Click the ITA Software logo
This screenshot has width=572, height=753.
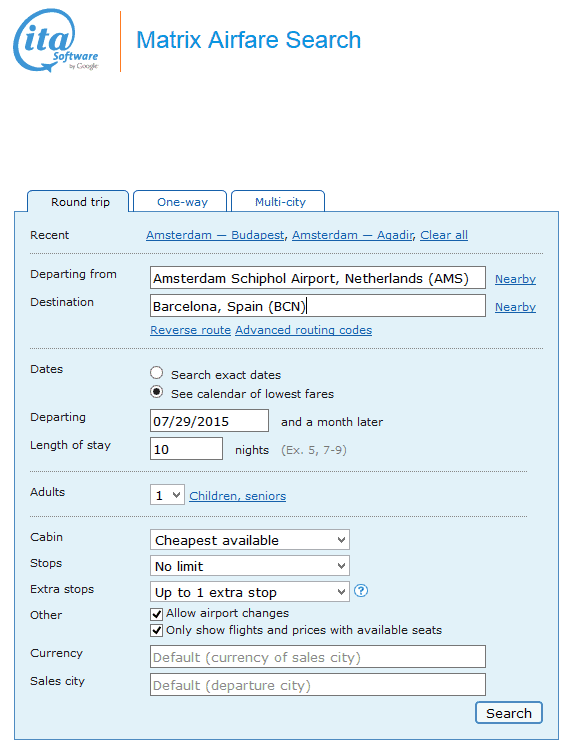click(55, 41)
